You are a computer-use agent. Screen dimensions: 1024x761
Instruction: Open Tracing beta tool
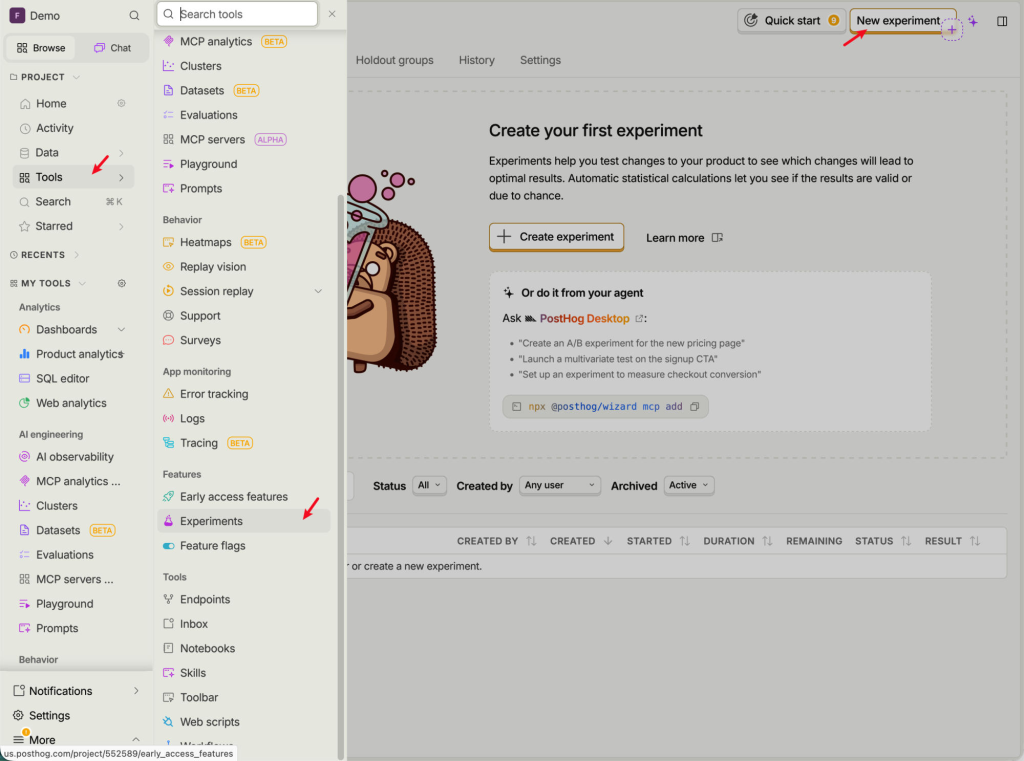coord(244,443)
